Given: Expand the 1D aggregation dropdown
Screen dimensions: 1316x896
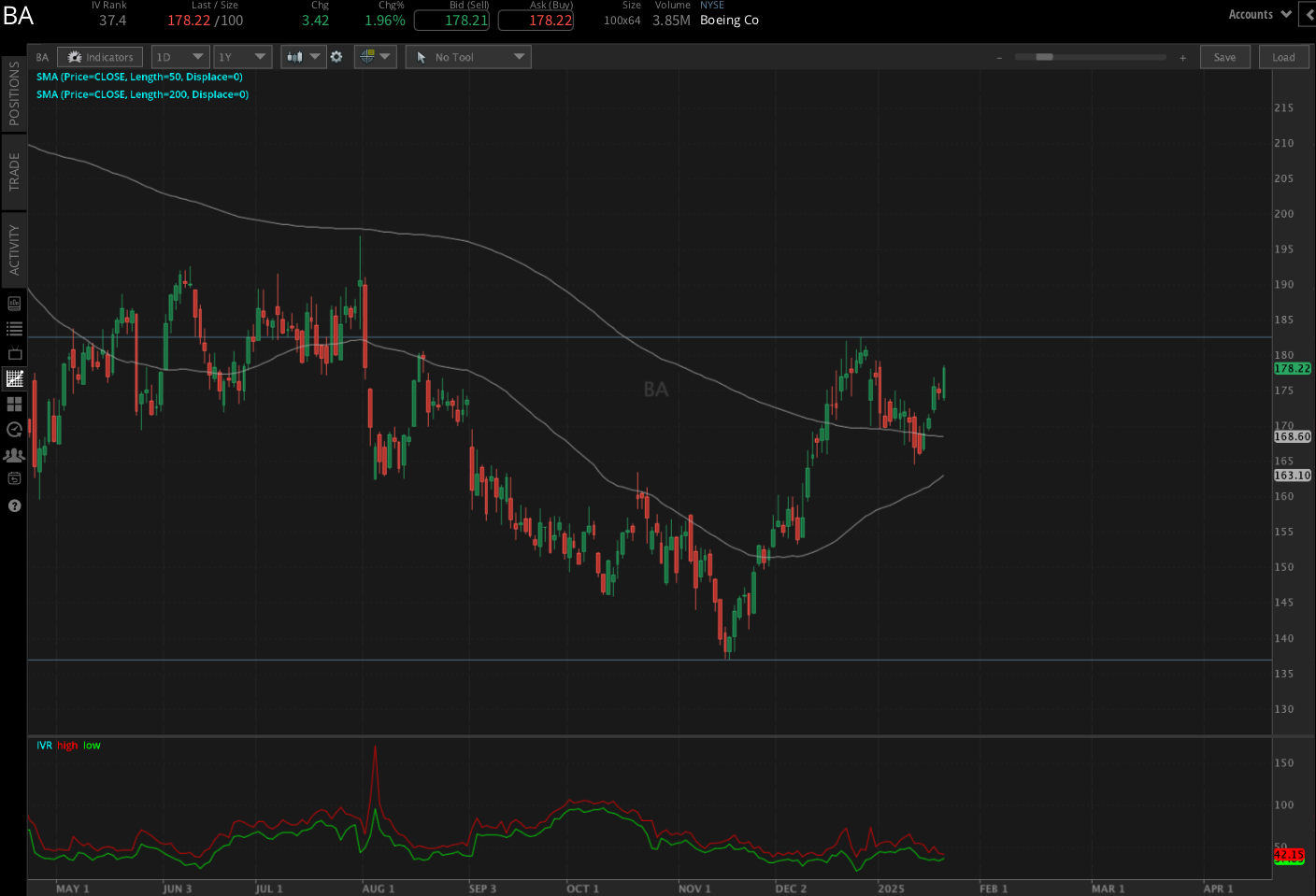Looking at the screenshot, I should (180, 57).
